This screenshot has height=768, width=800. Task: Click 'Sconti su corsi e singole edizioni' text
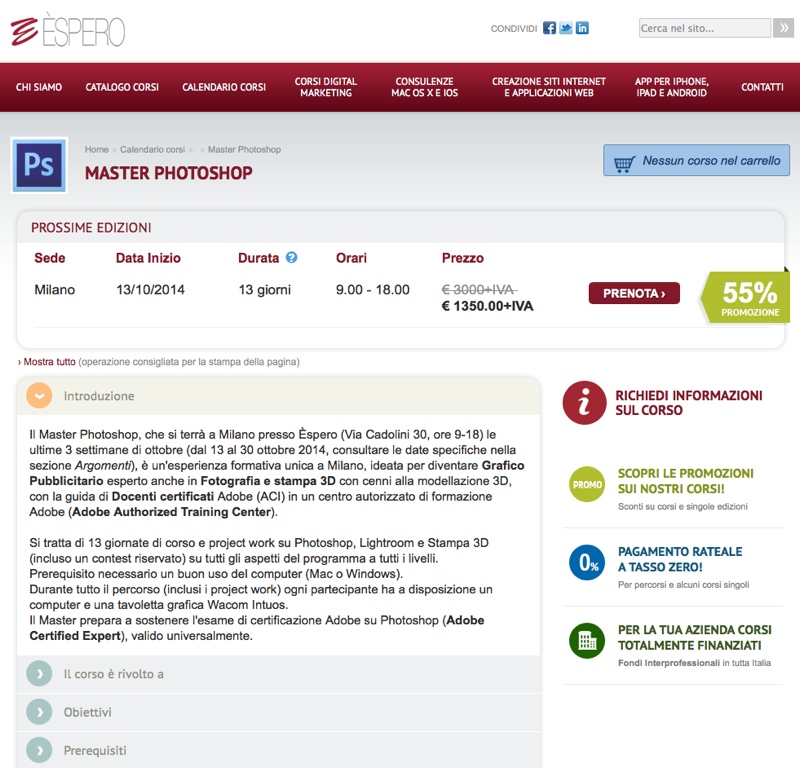683,506
